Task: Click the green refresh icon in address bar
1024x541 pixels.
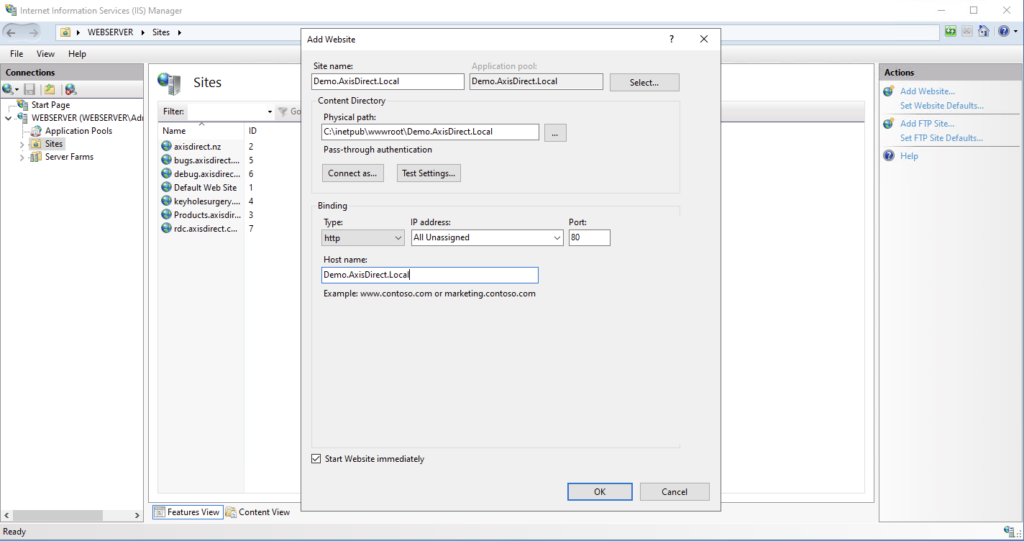Action: [950, 31]
